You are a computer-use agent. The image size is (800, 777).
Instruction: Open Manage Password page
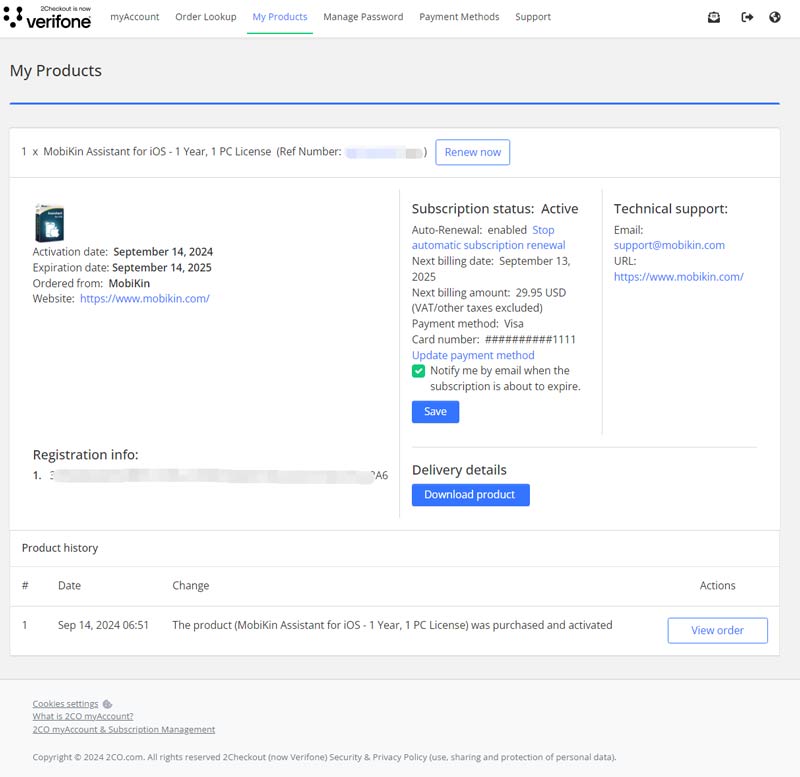click(363, 17)
